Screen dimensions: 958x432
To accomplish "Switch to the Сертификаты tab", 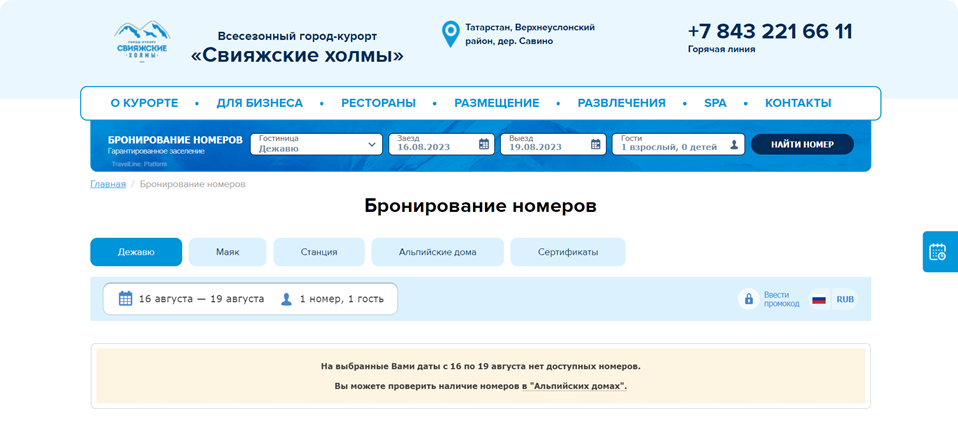I will tap(568, 252).
